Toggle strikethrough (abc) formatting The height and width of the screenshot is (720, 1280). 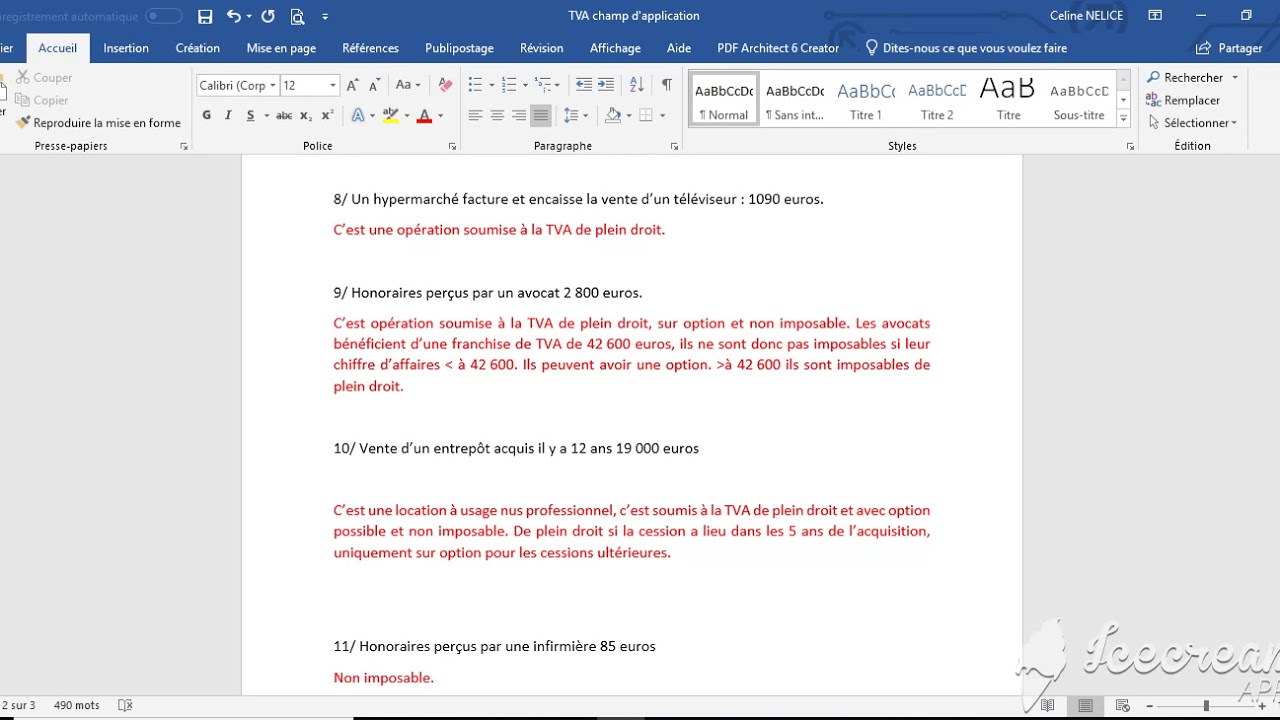click(284, 116)
